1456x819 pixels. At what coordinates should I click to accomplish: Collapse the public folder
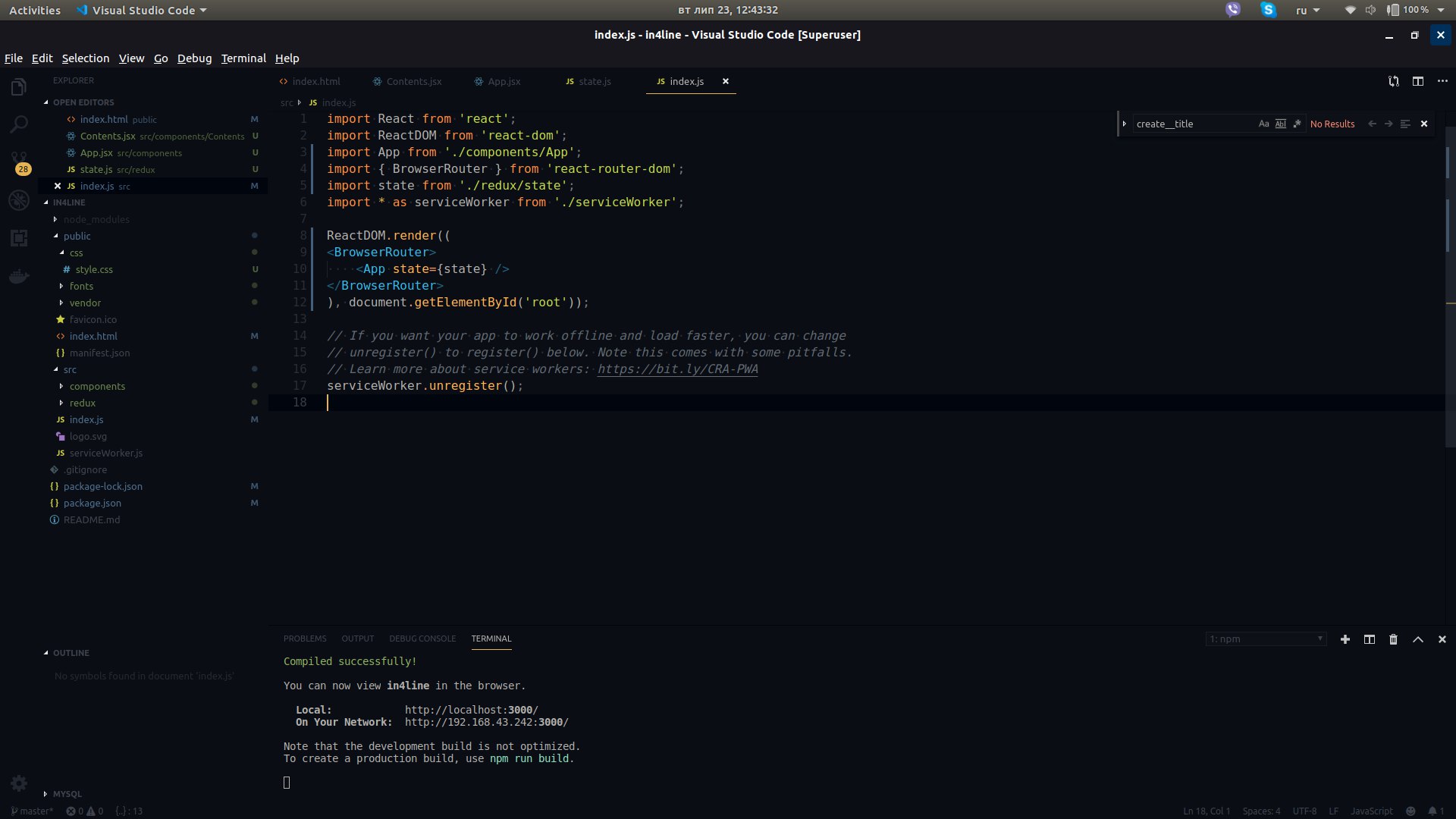[x=77, y=236]
